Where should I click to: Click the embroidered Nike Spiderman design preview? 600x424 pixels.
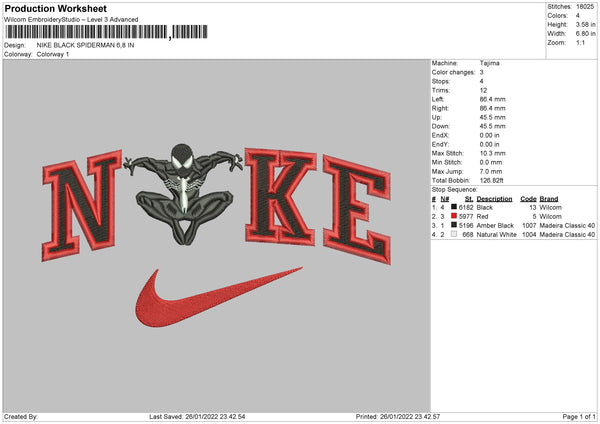(x=217, y=236)
